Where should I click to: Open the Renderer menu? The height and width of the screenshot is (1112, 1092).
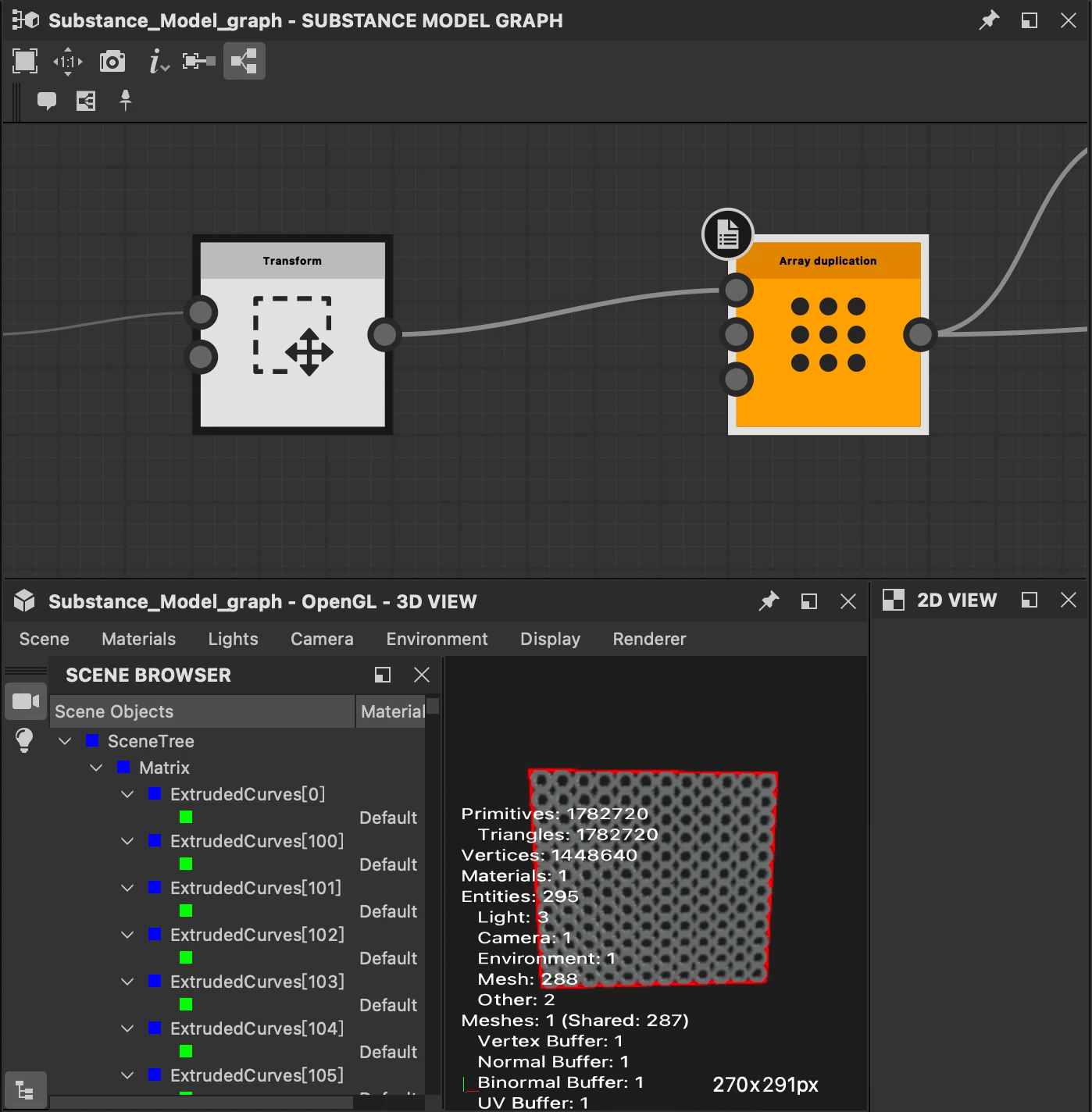[x=649, y=639]
